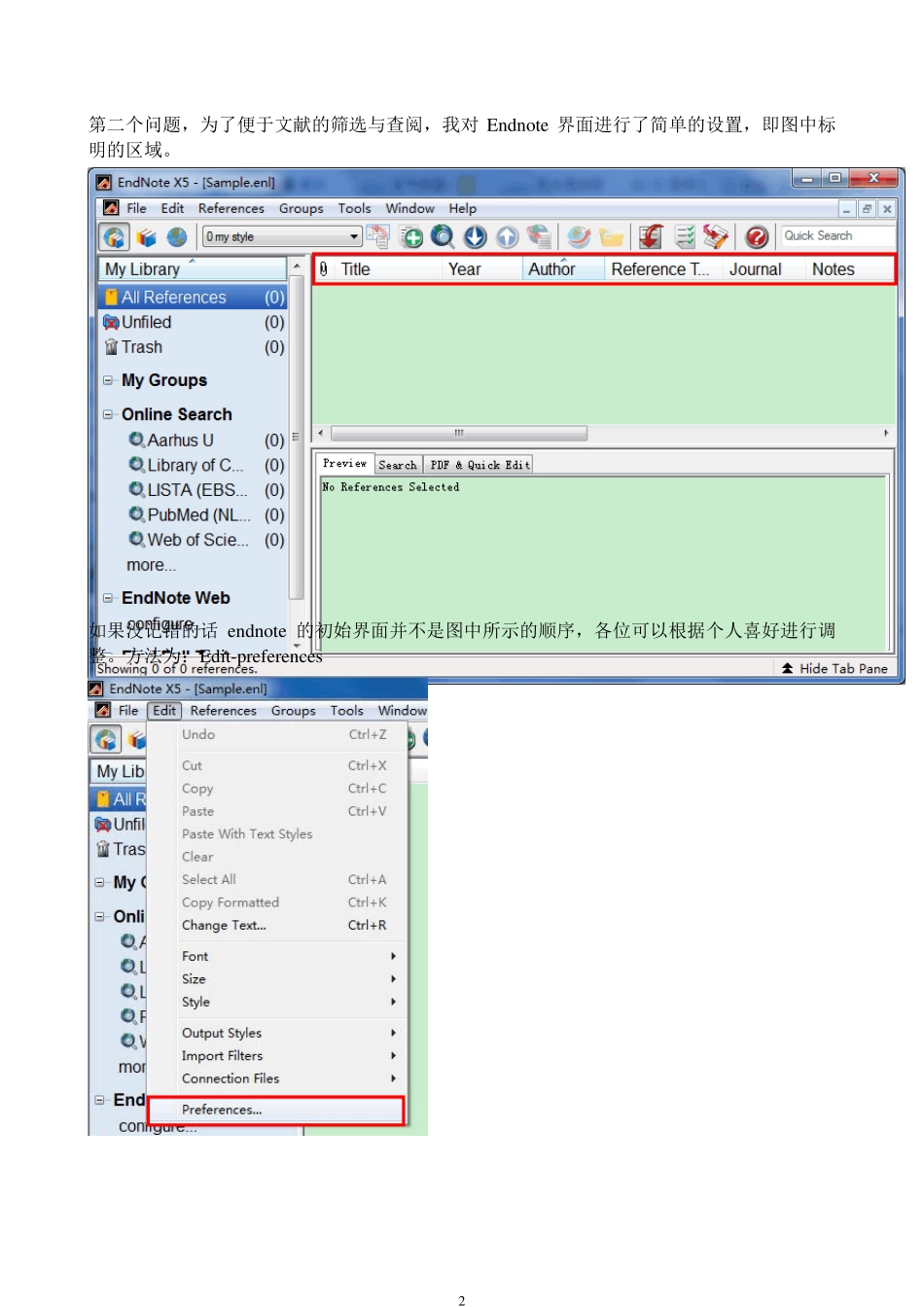
Task: Click the My Library header in upper window
Action: click(x=193, y=269)
